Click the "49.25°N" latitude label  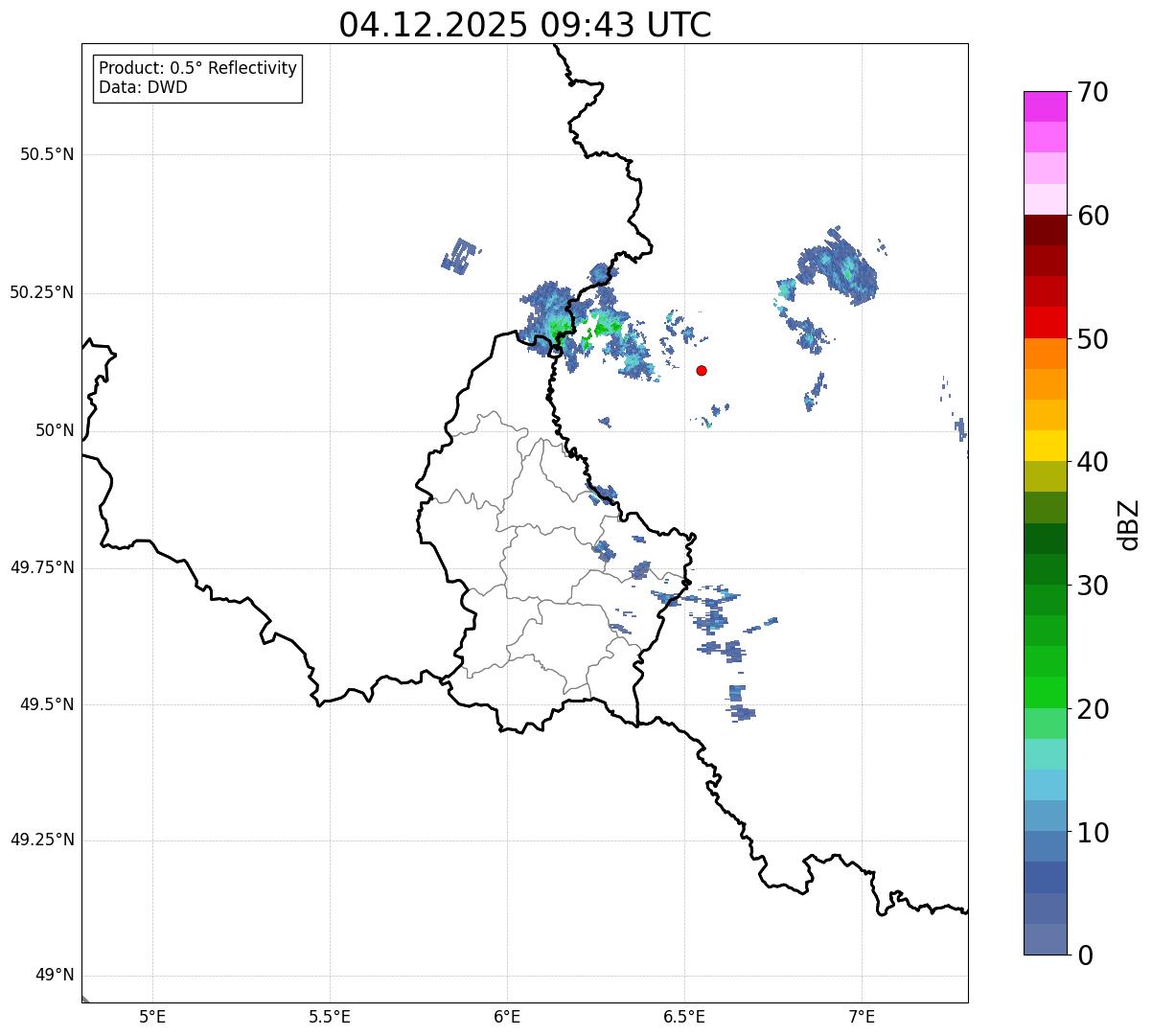(42, 840)
